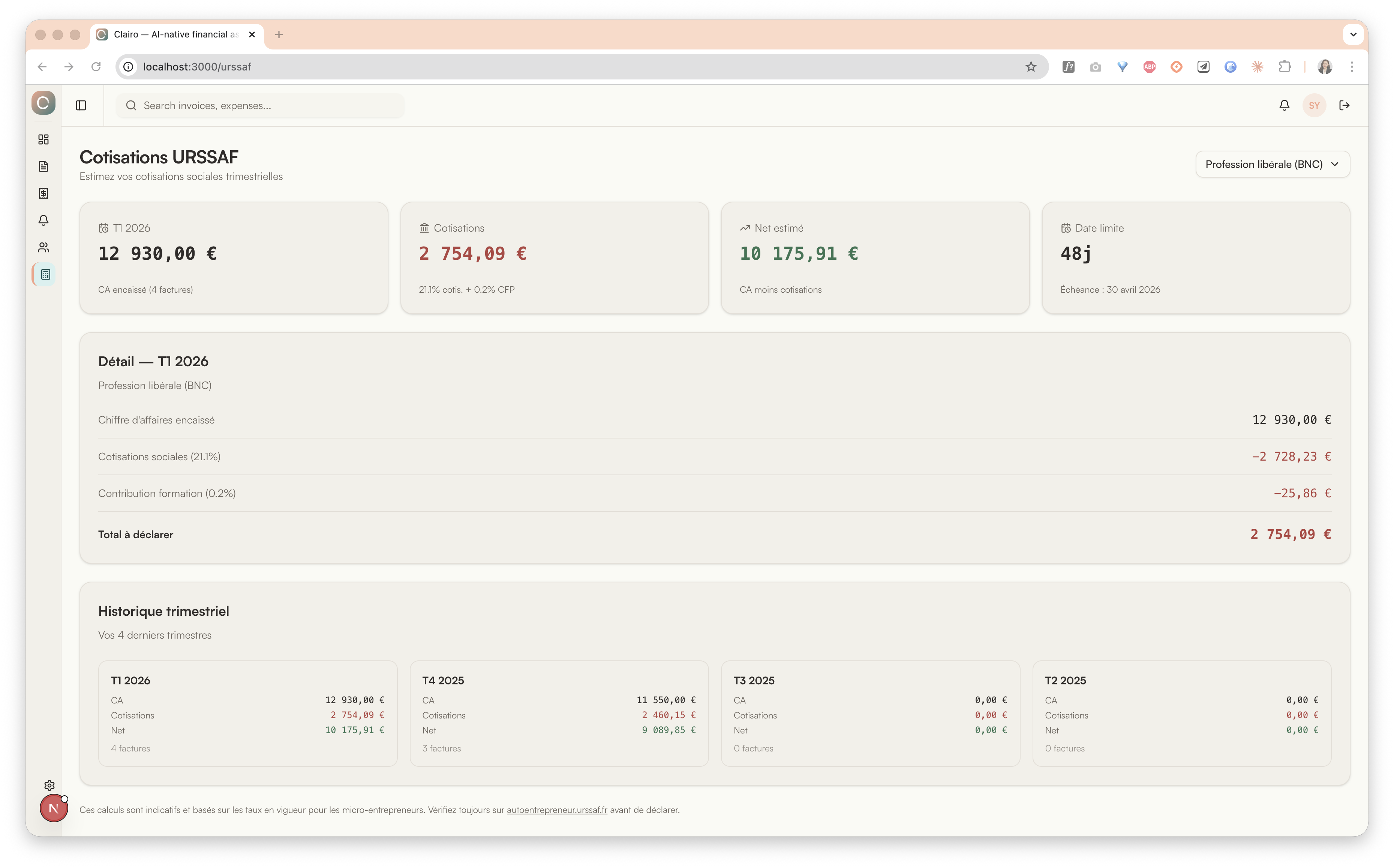
Task: Click the 11 550,00 € CA in T4 2025
Action: point(666,700)
